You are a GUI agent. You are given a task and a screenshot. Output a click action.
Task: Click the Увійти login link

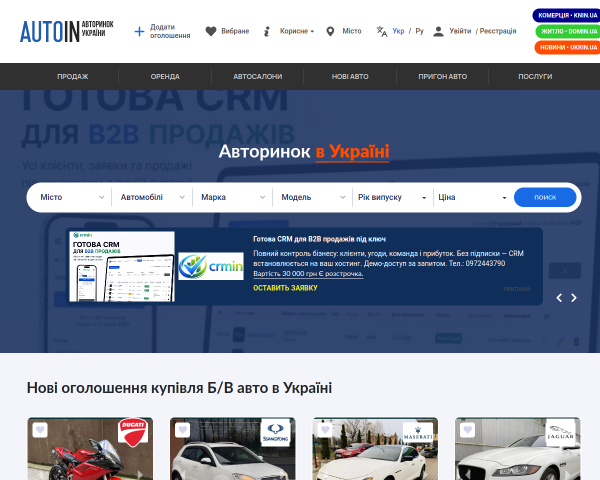(x=460, y=31)
